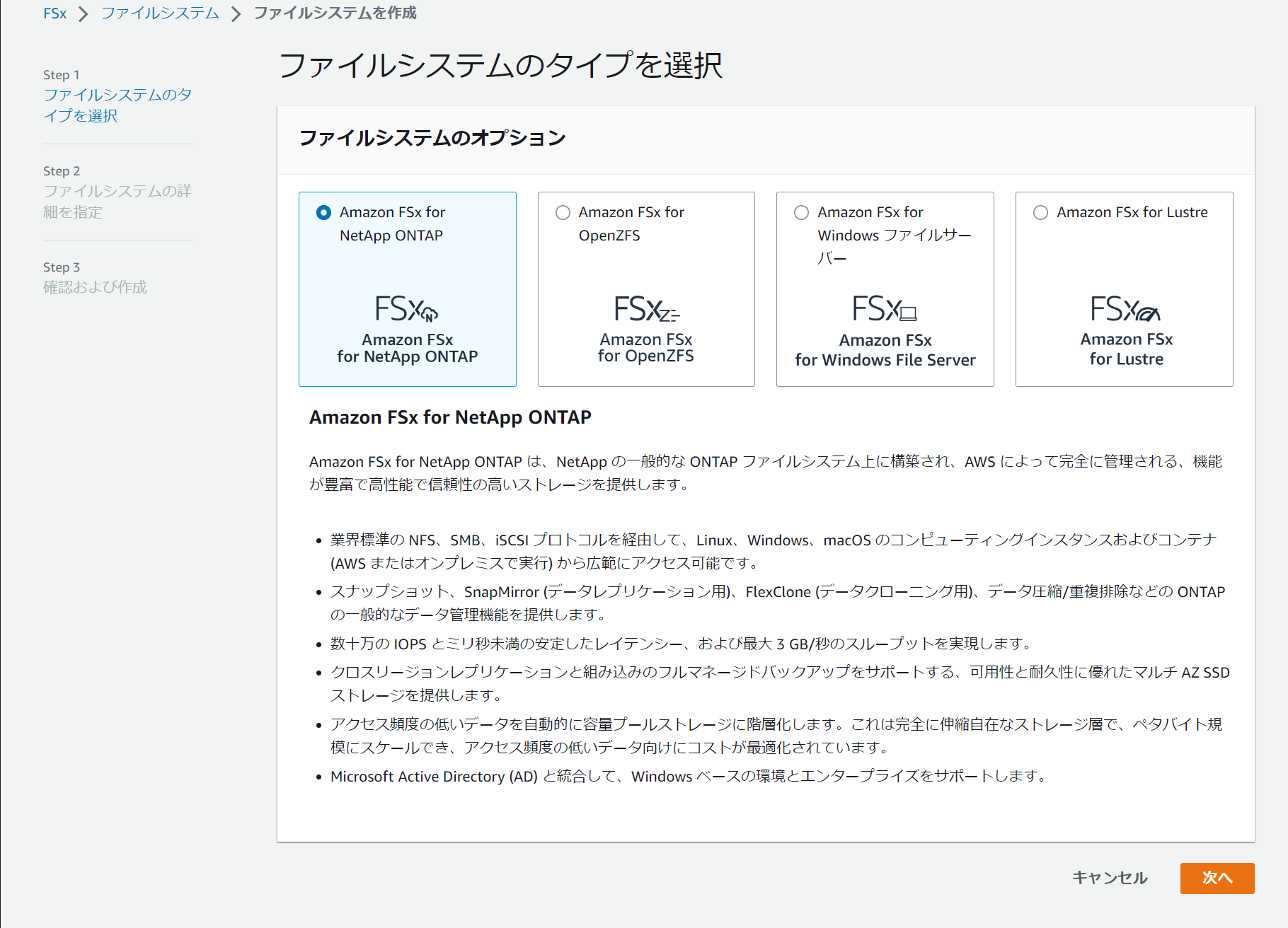
Task: Go to ファイルシステム breadcrumb link
Action: click(x=160, y=13)
